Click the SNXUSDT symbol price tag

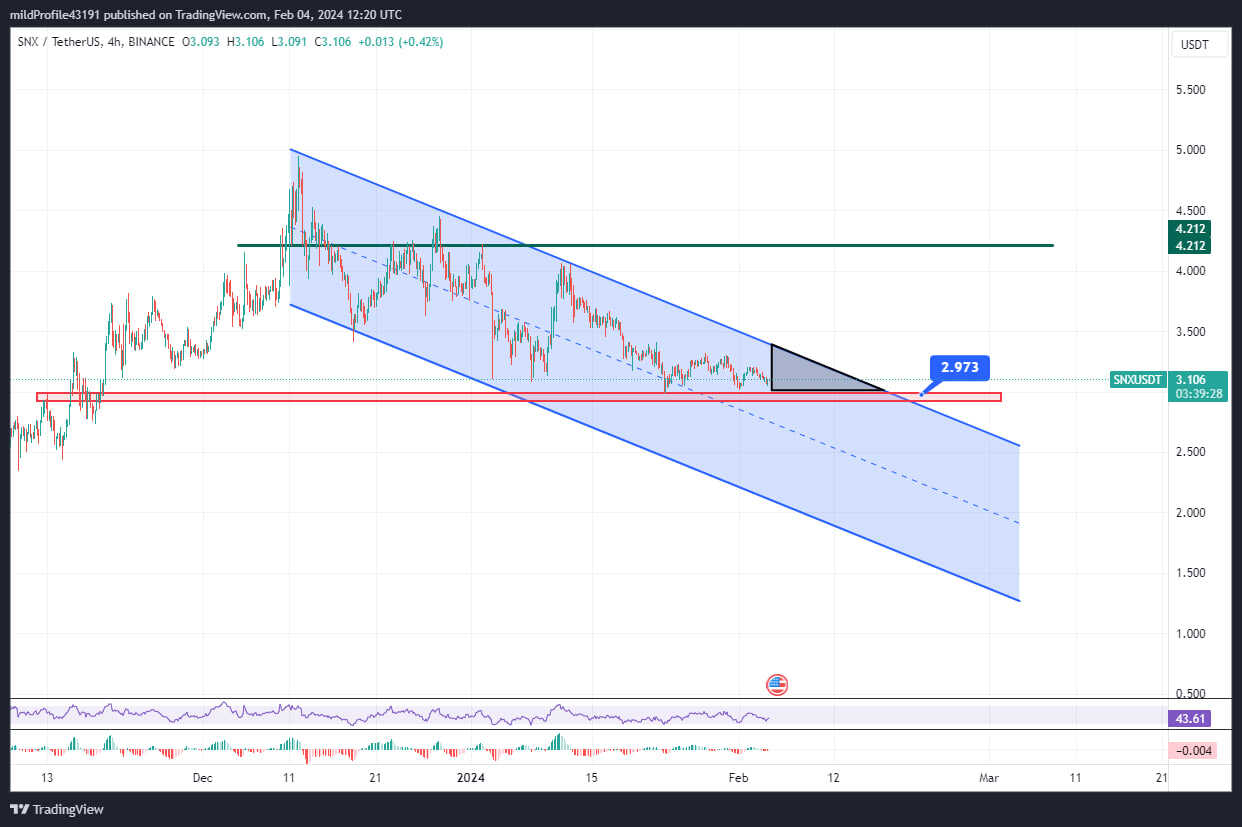pos(1138,380)
